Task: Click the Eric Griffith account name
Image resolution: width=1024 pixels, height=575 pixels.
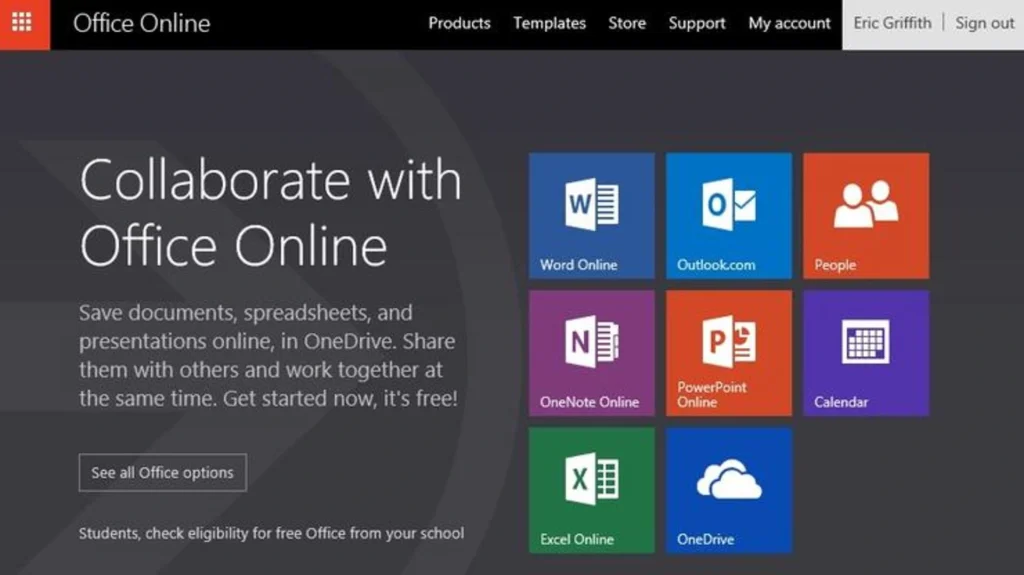Action: 892,24
